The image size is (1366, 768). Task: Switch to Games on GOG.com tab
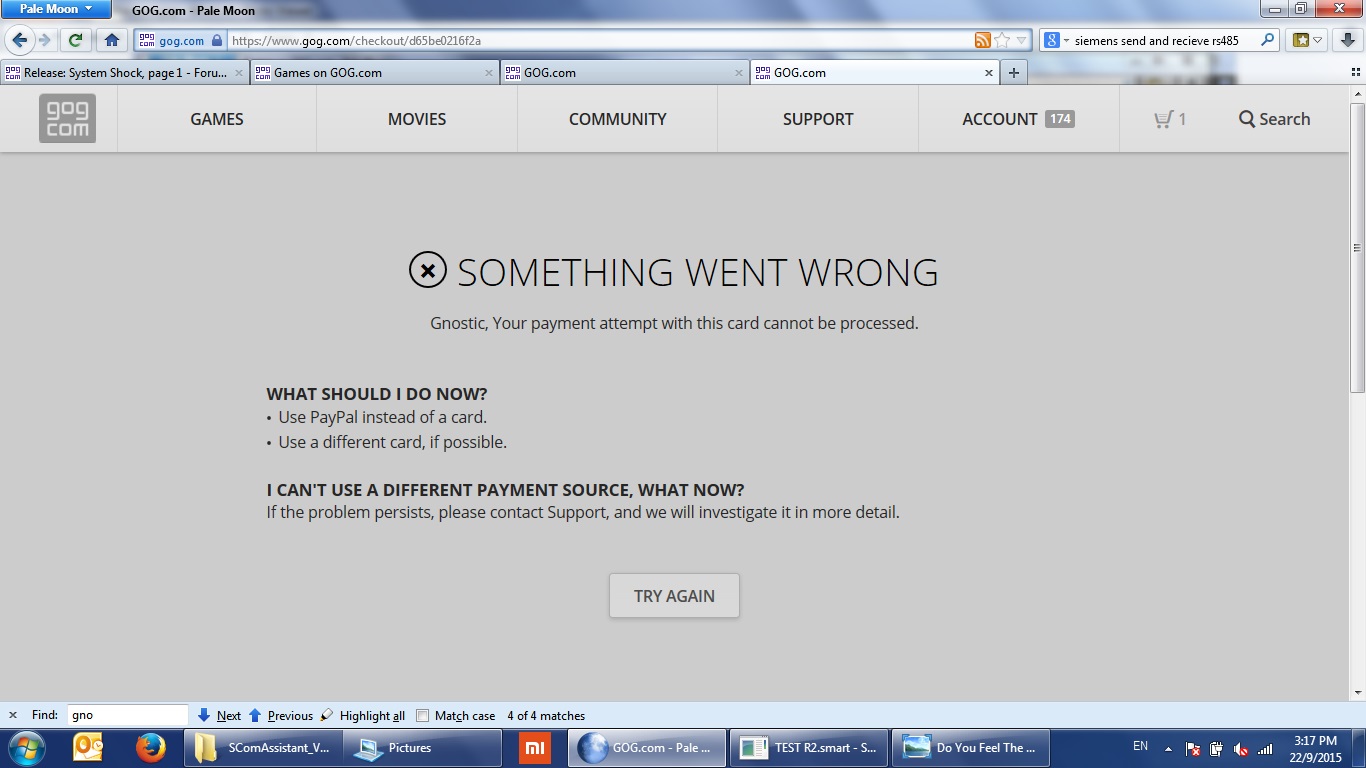pyautogui.click(x=375, y=72)
